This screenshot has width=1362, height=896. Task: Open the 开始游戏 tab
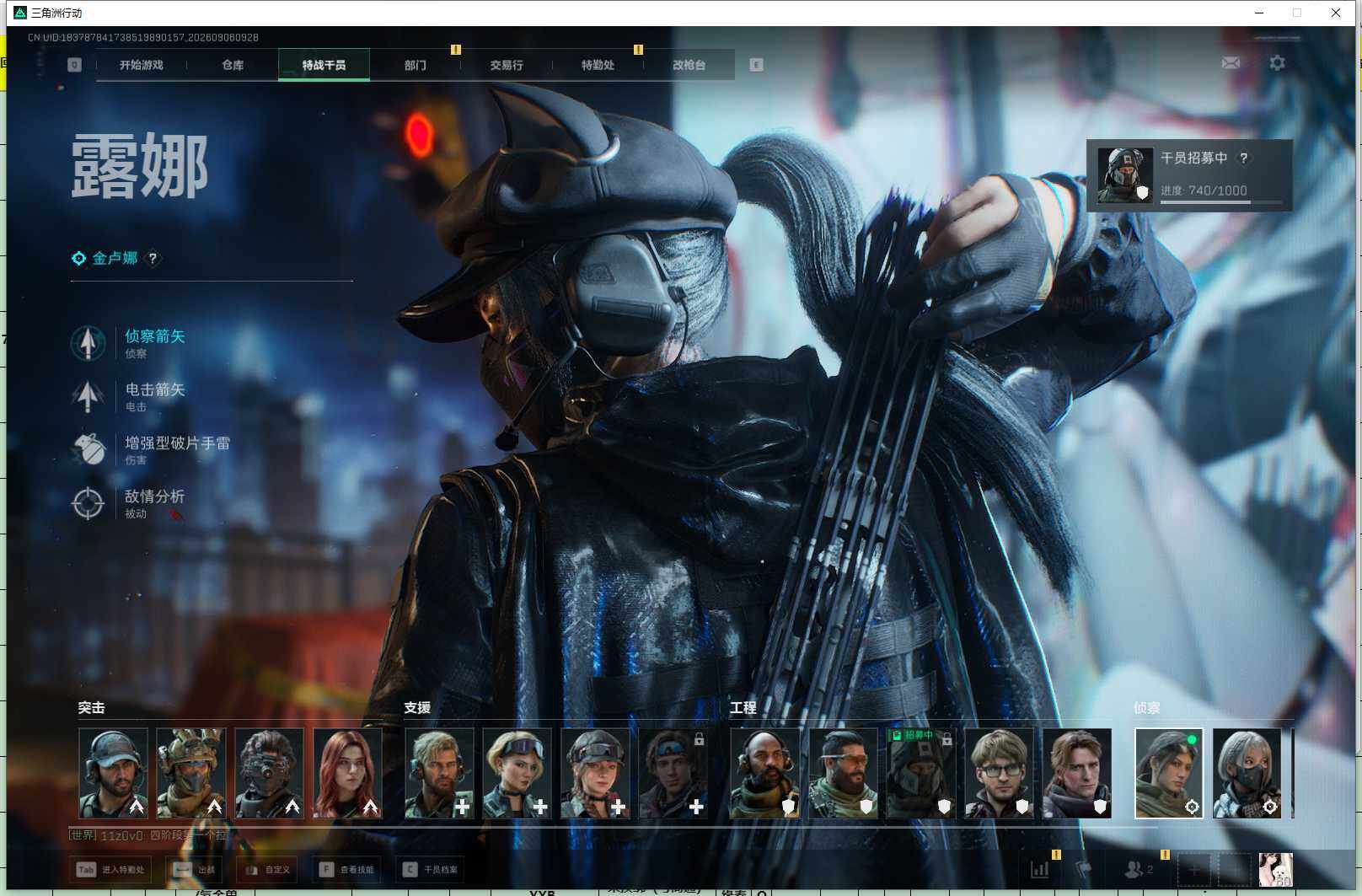point(141,65)
